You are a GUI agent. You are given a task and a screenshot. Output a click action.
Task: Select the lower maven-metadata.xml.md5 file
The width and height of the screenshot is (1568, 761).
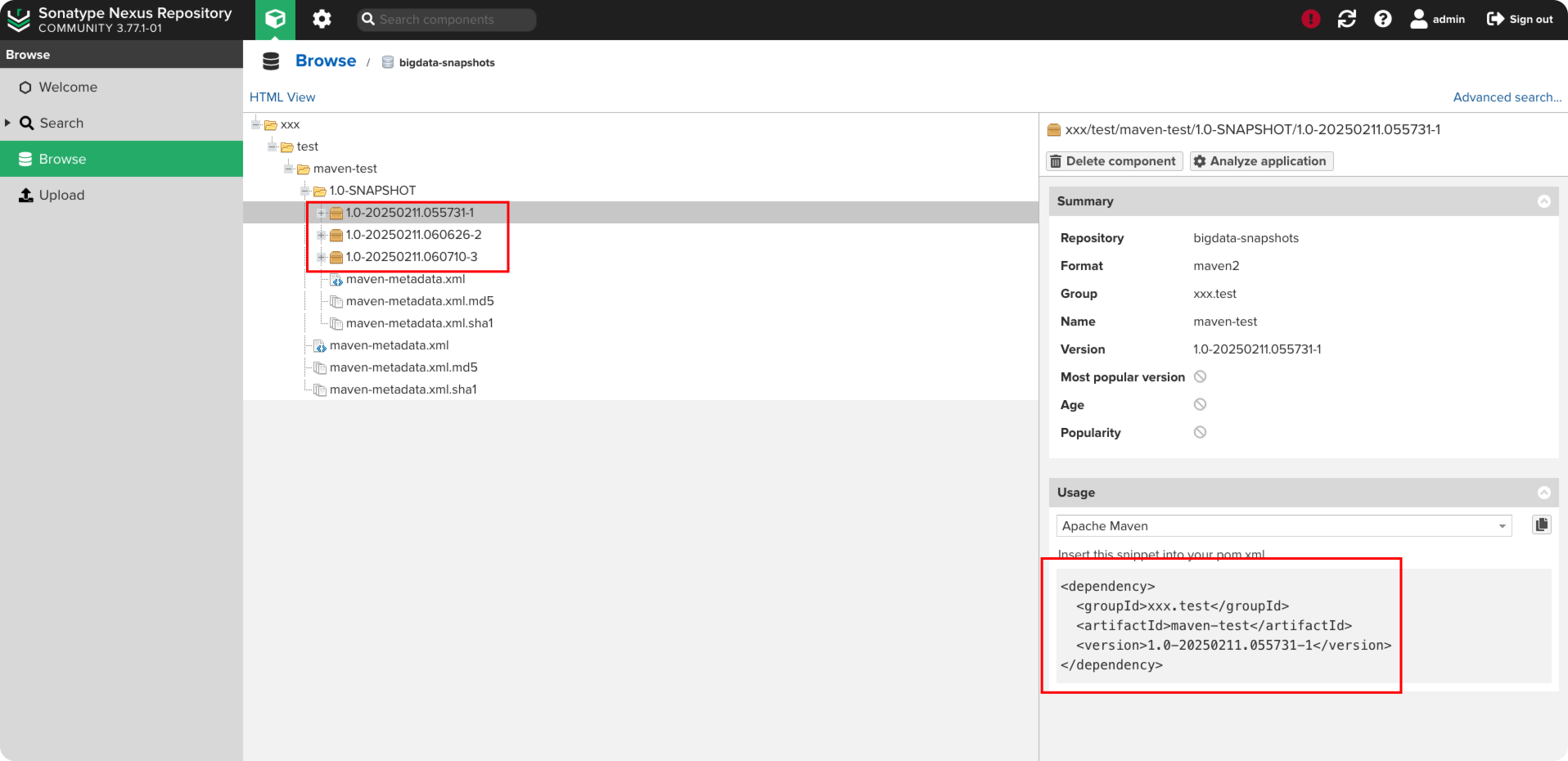click(403, 367)
